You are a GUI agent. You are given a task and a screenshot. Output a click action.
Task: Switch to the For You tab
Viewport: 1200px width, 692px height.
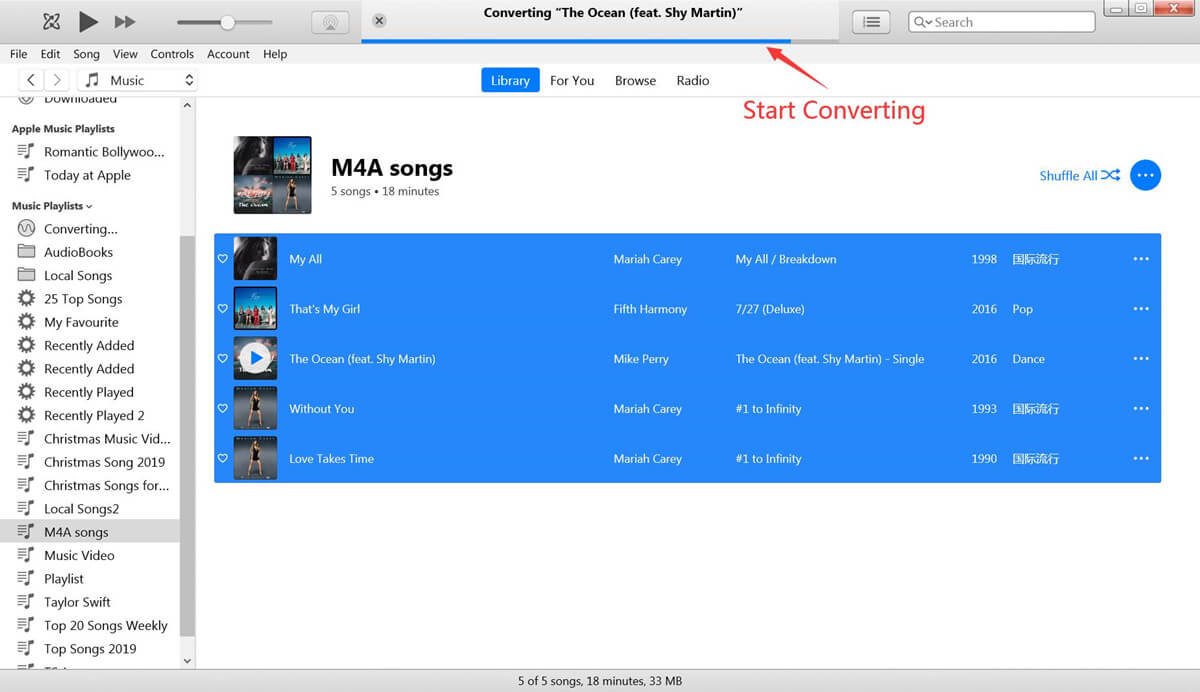click(572, 80)
